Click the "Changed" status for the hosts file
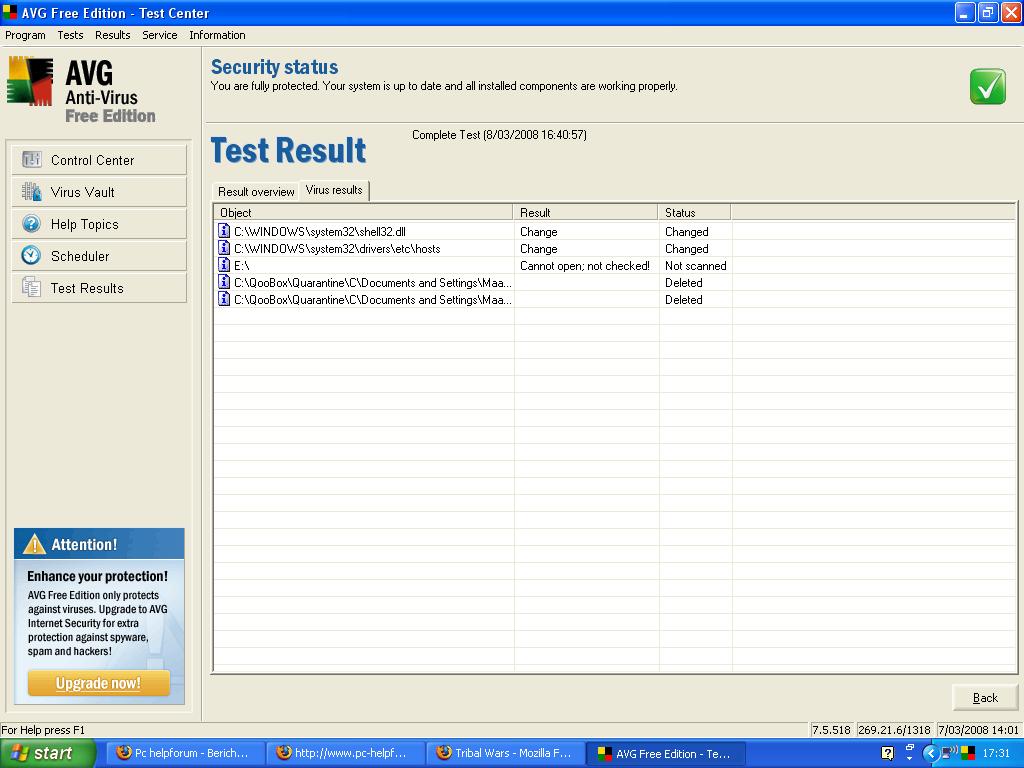1024x768 pixels. (686, 249)
